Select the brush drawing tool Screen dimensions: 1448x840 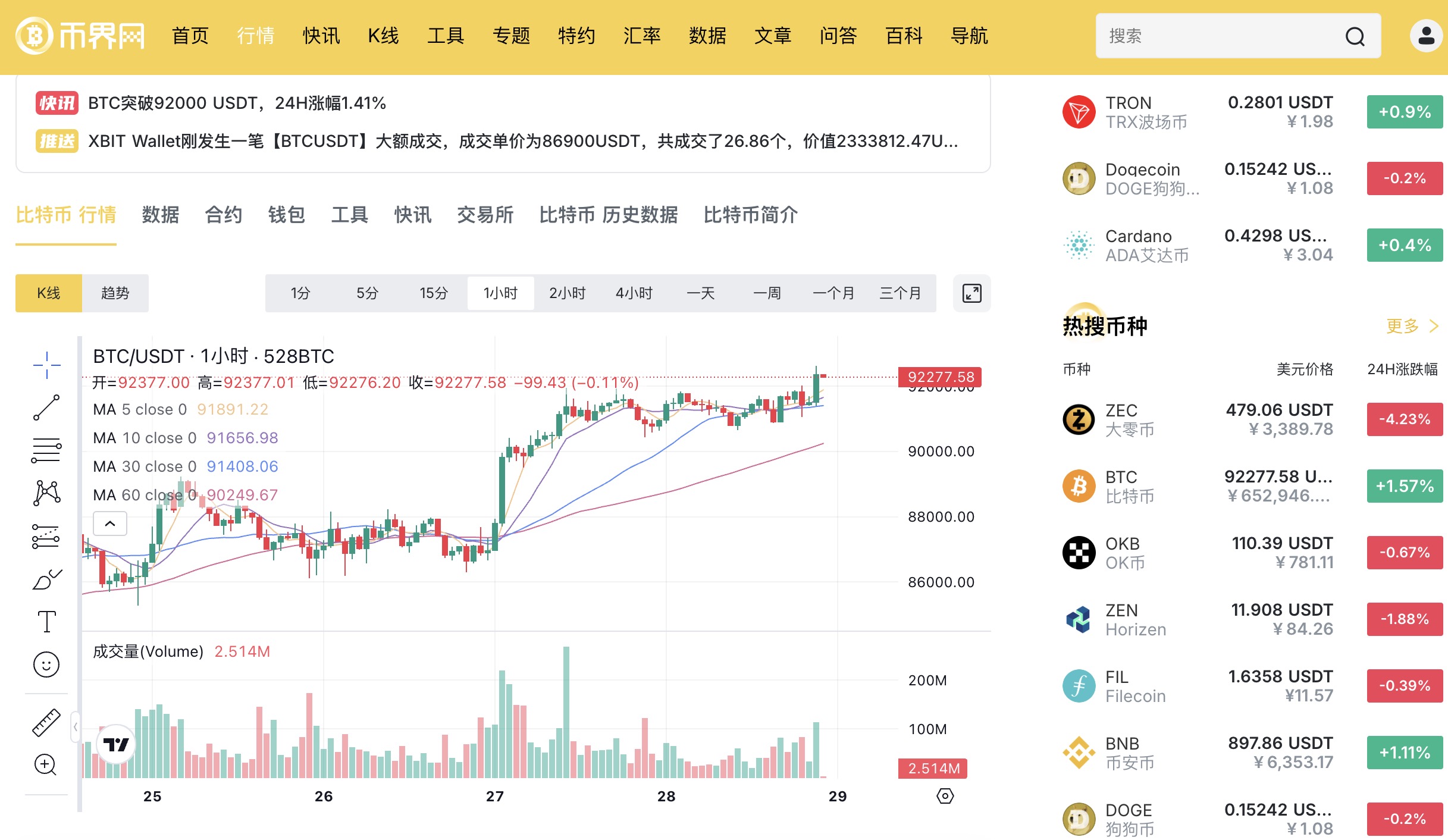pyautogui.click(x=46, y=579)
